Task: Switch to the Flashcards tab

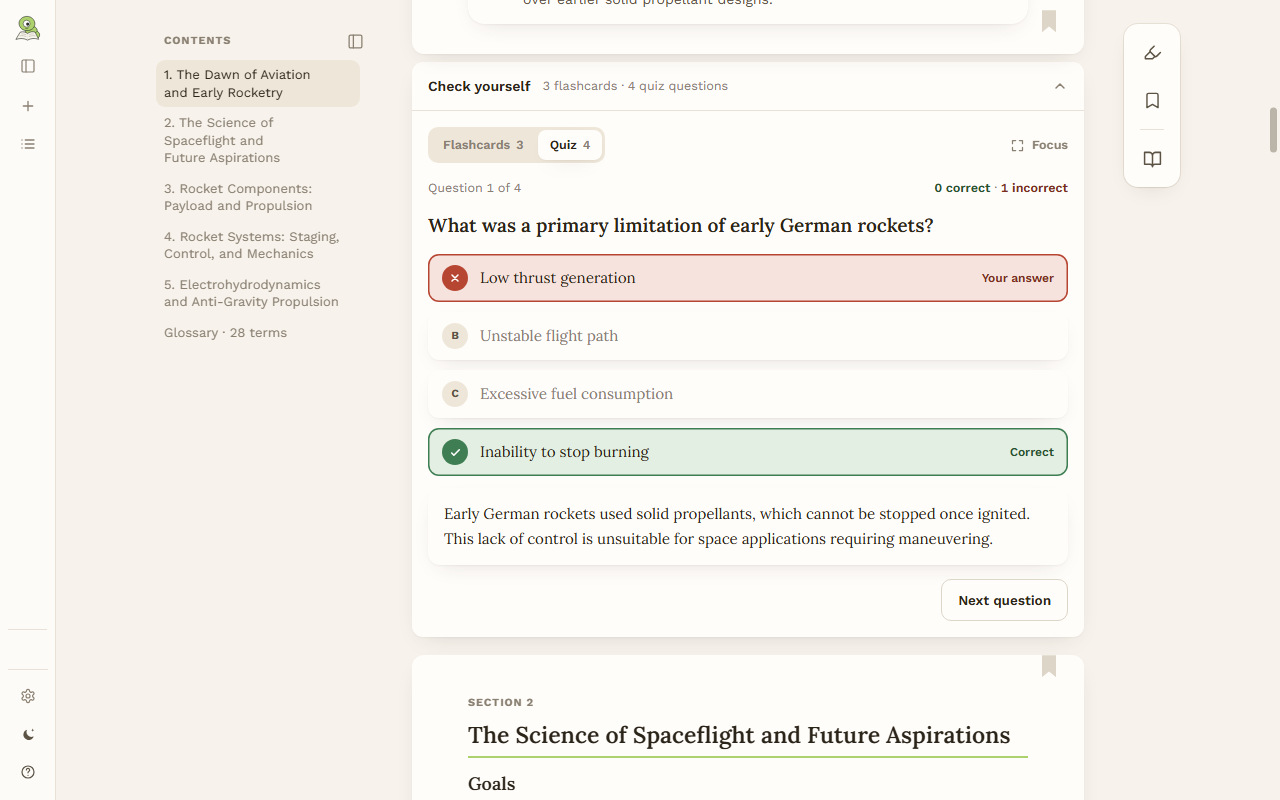Action: [x=483, y=145]
